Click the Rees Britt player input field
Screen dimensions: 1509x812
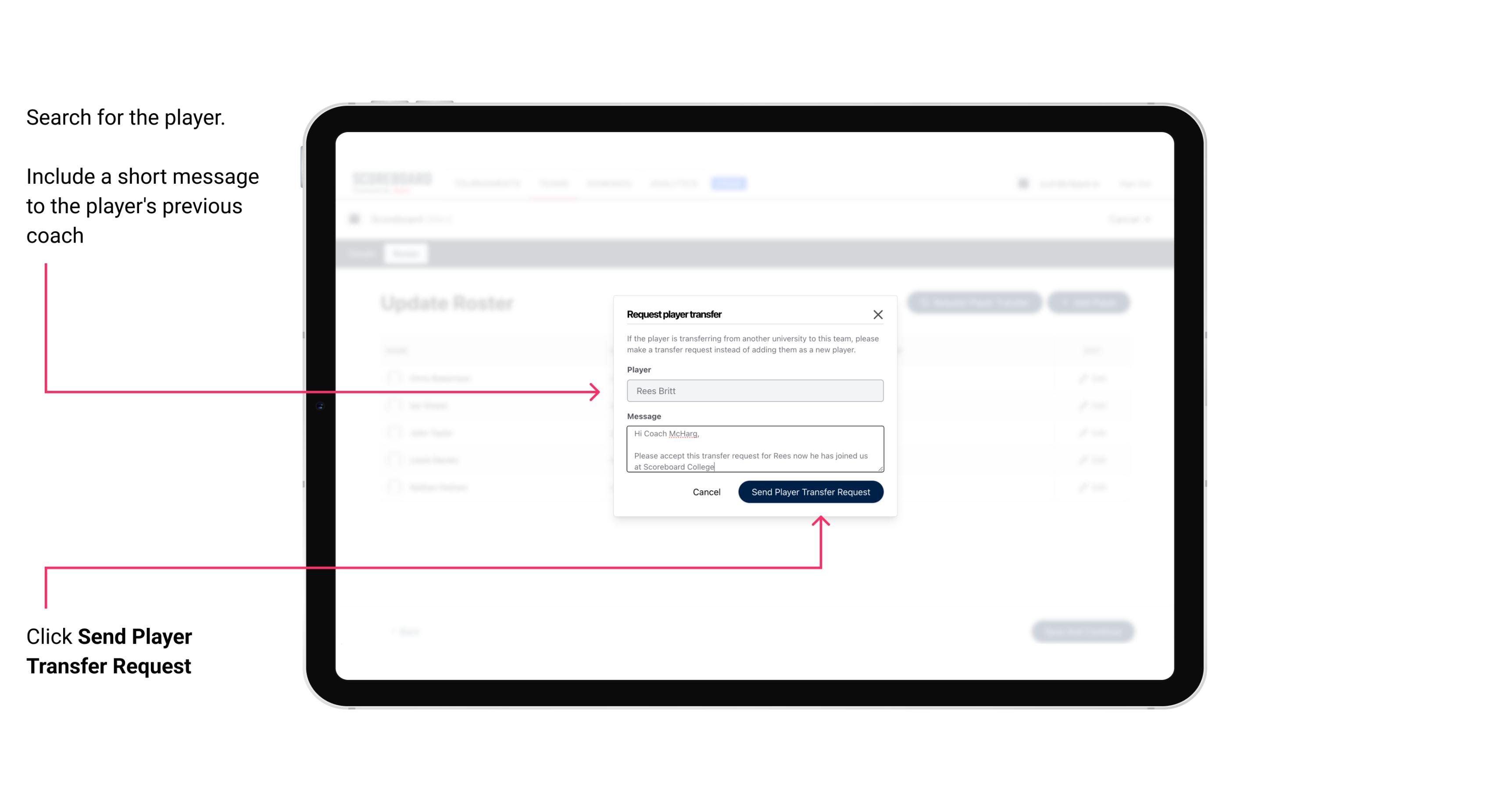pyautogui.click(x=754, y=391)
